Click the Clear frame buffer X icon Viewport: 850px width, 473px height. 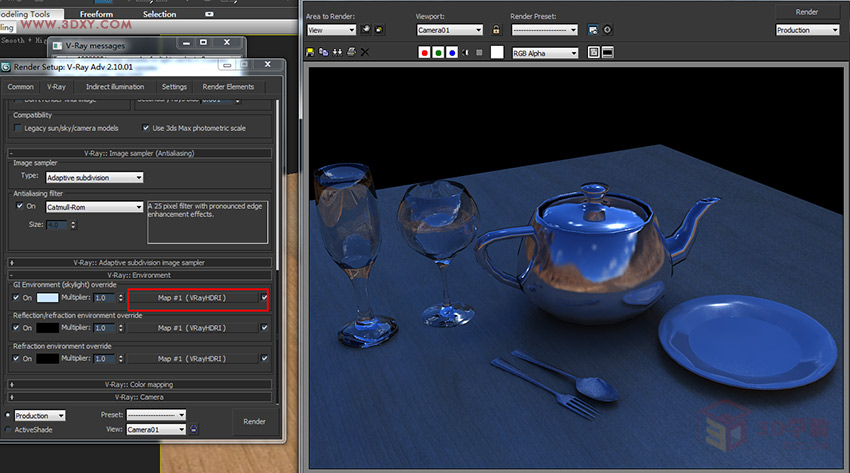coord(365,52)
